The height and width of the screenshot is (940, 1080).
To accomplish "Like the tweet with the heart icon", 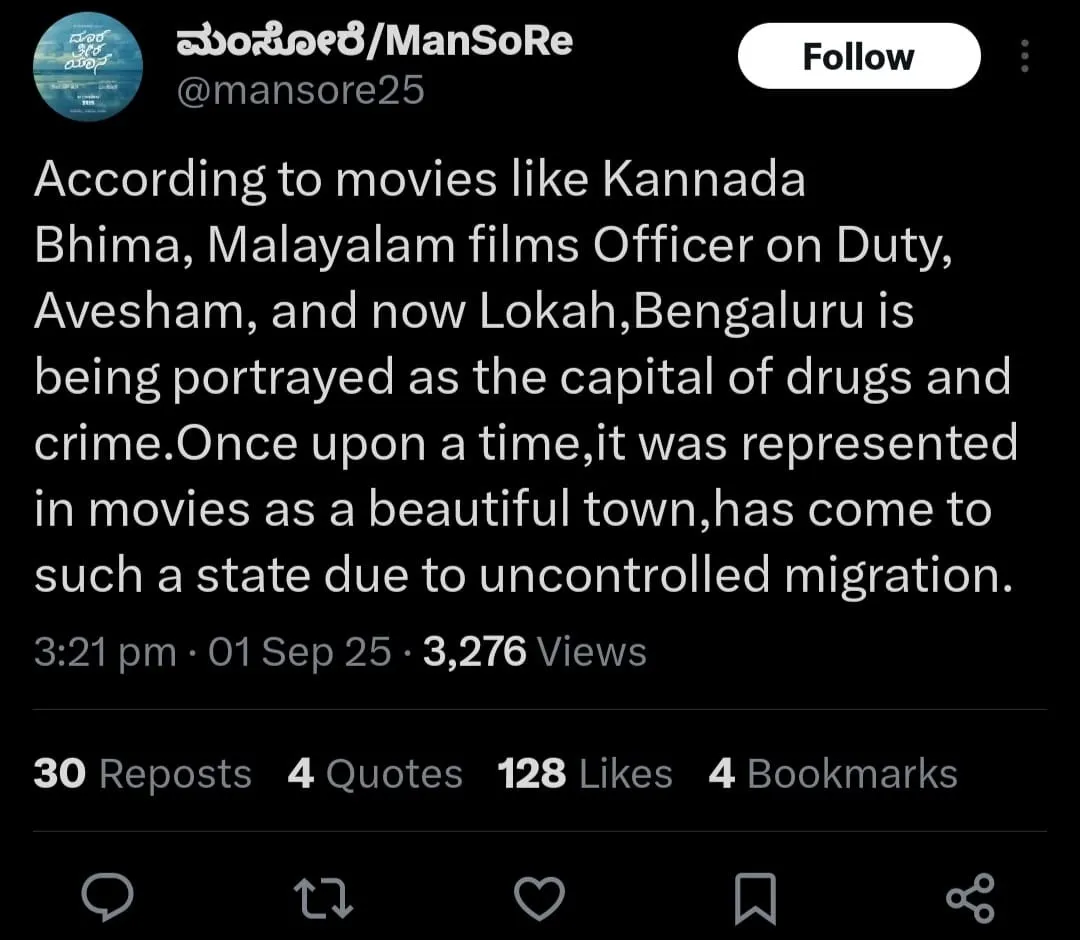I will coord(539,898).
